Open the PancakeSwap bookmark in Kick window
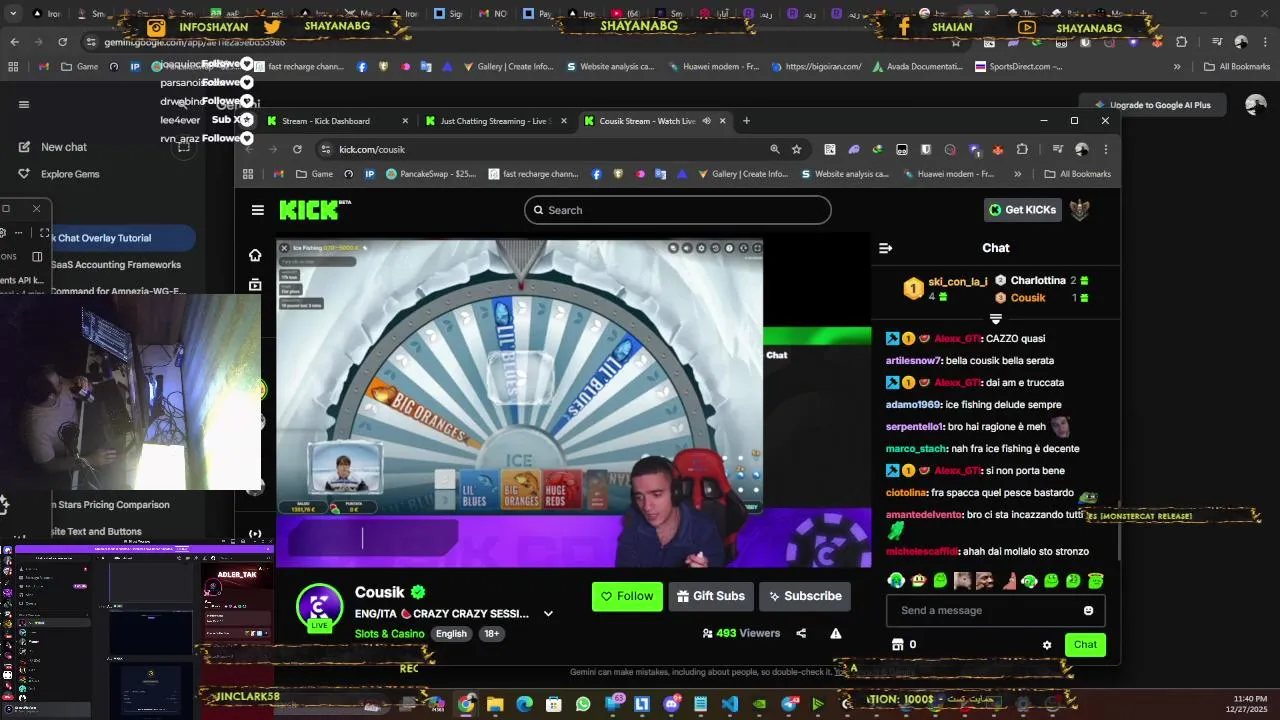1280x720 pixels. pos(431,174)
